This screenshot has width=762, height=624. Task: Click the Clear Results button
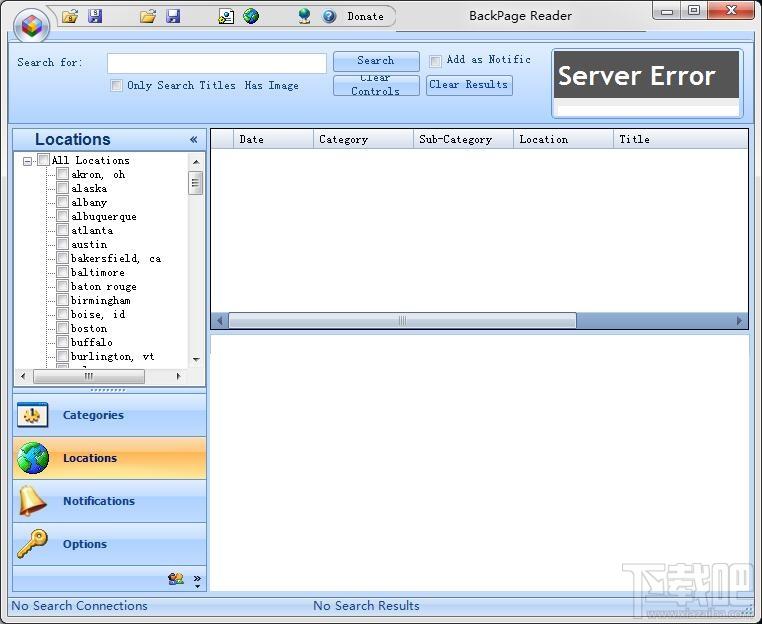pos(469,85)
